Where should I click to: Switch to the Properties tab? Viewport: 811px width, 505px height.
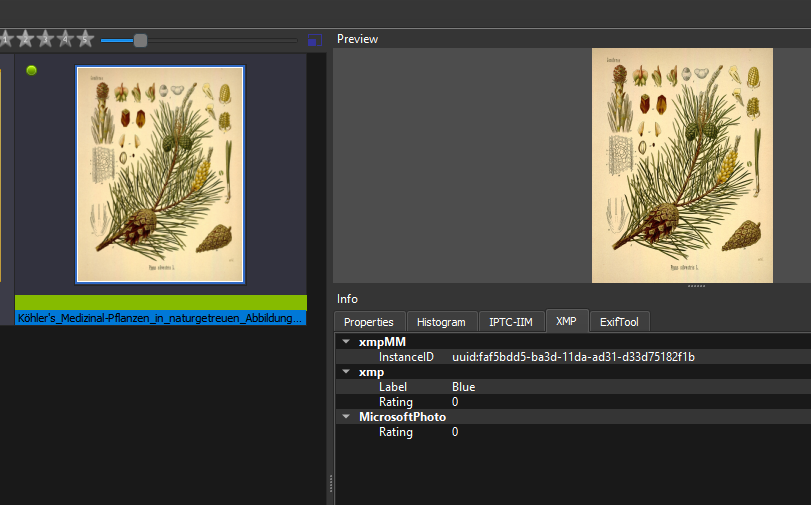click(368, 322)
